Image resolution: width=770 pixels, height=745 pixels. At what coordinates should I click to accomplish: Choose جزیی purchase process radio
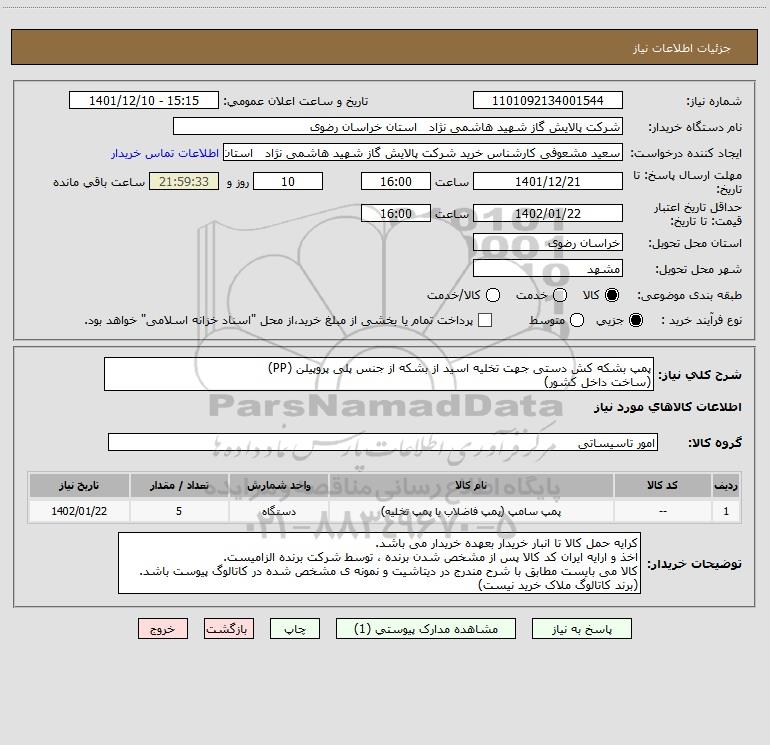(x=636, y=320)
